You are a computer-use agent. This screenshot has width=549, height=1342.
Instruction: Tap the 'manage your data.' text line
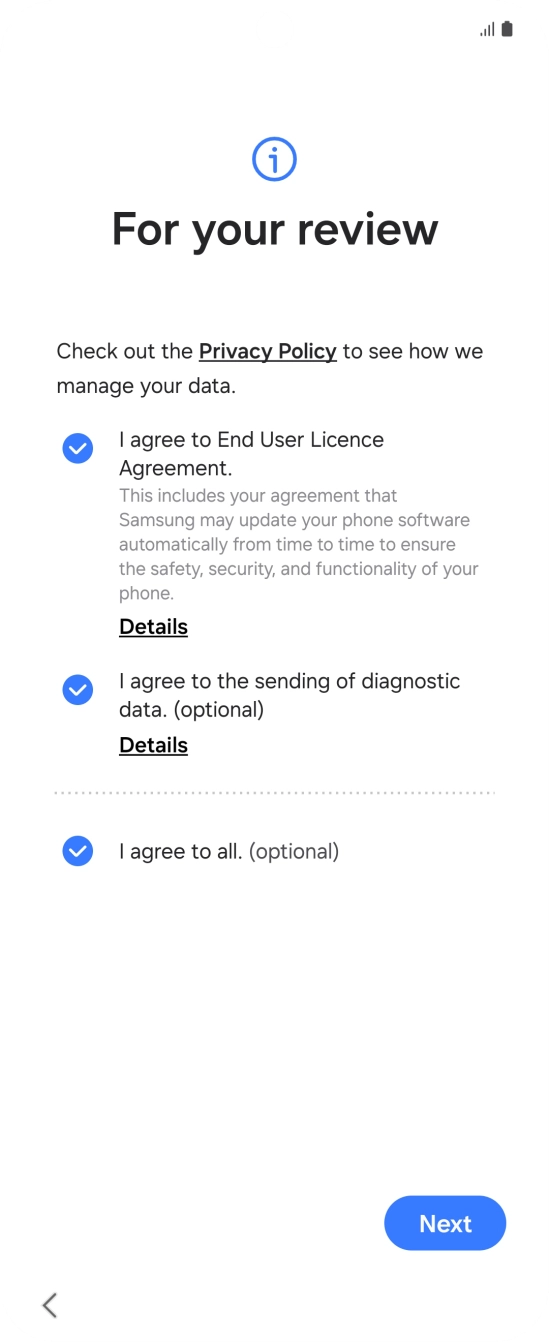[146, 385]
